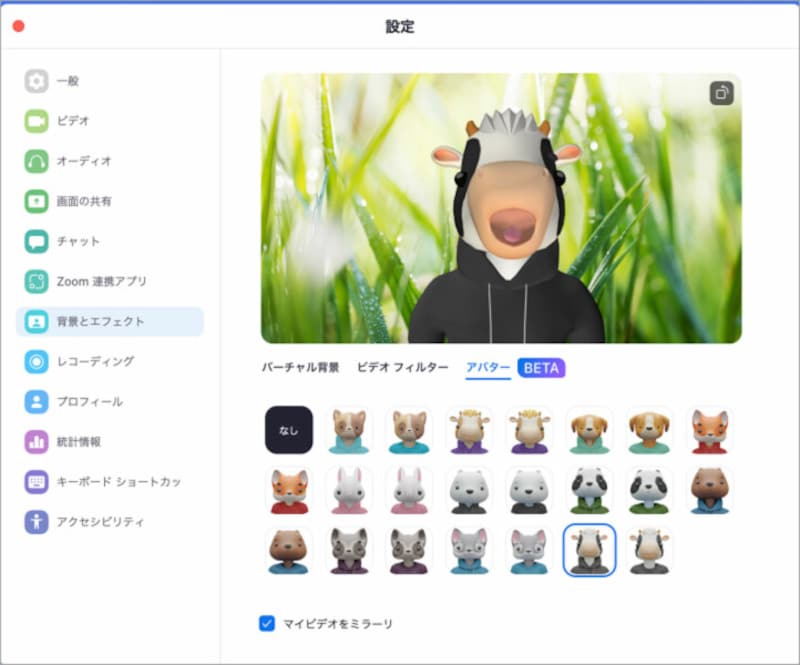Select the アバター BETA tab
The height and width of the screenshot is (665, 800).
(489, 367)
